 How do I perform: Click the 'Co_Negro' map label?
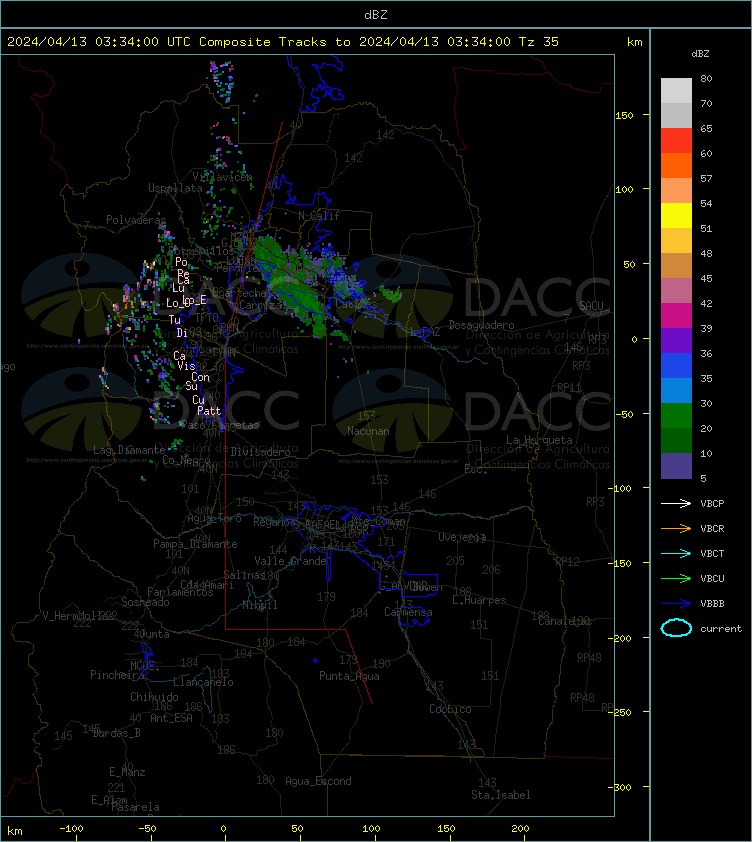point(186,460)
